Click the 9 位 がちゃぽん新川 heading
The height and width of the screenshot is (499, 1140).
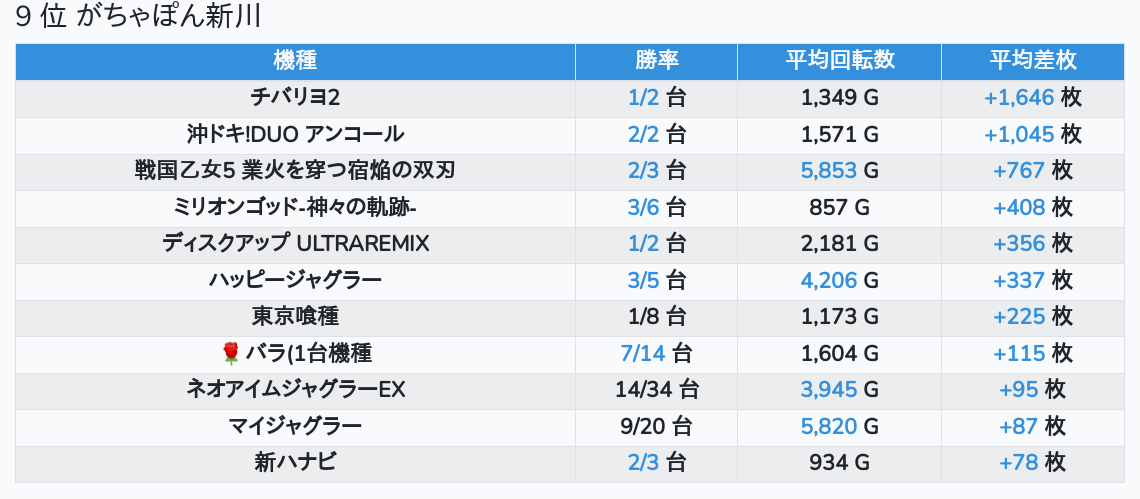(137, 17)
